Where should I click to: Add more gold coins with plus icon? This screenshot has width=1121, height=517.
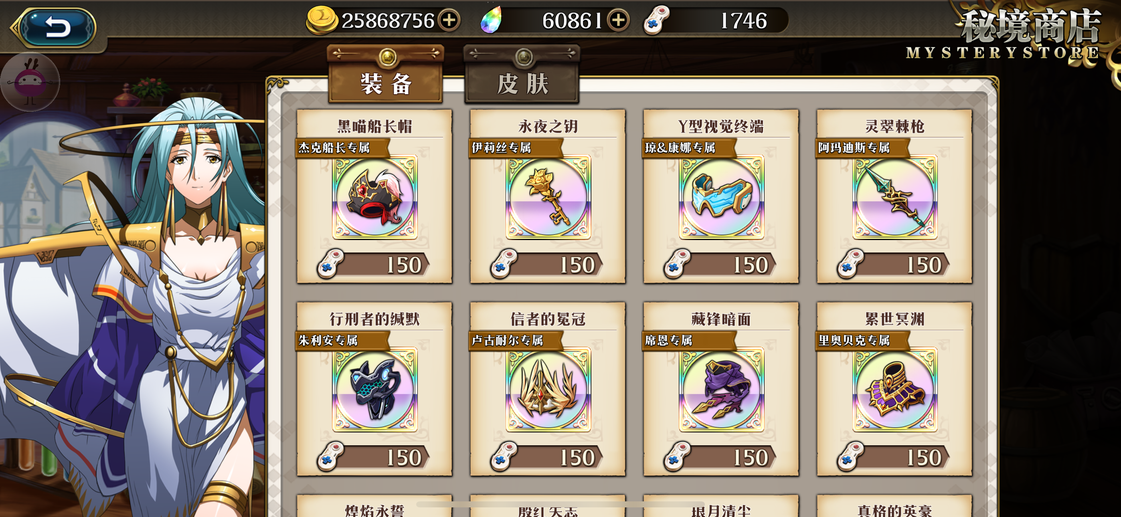coord(448,21)
